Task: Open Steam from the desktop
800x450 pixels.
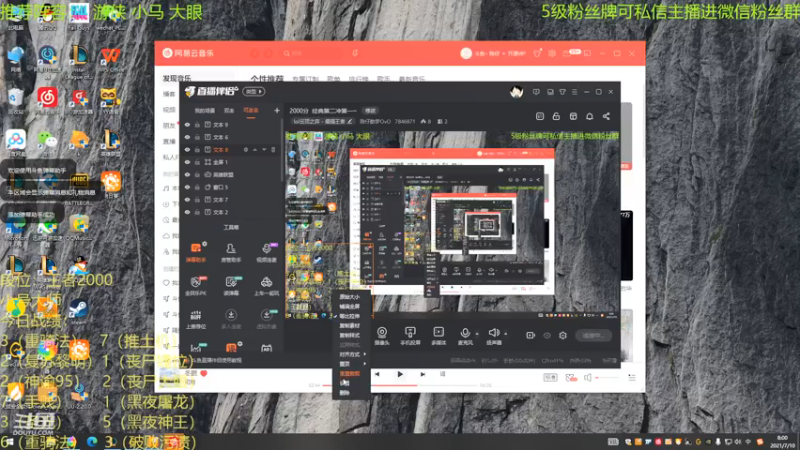Action: point(79,311)
